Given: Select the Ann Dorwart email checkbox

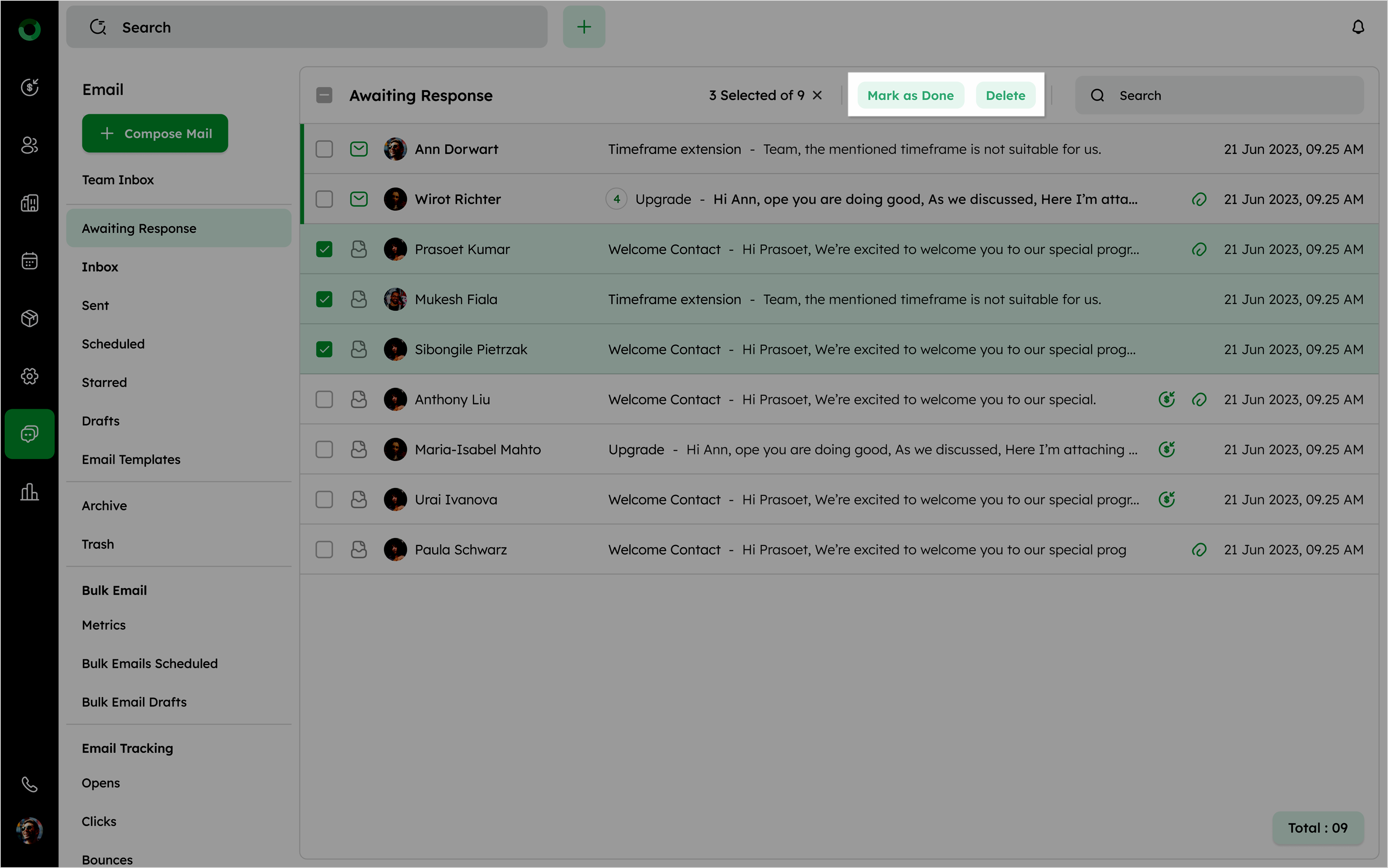Looking at the screenshot, I should pyautogui.click(x=324, y=149).
